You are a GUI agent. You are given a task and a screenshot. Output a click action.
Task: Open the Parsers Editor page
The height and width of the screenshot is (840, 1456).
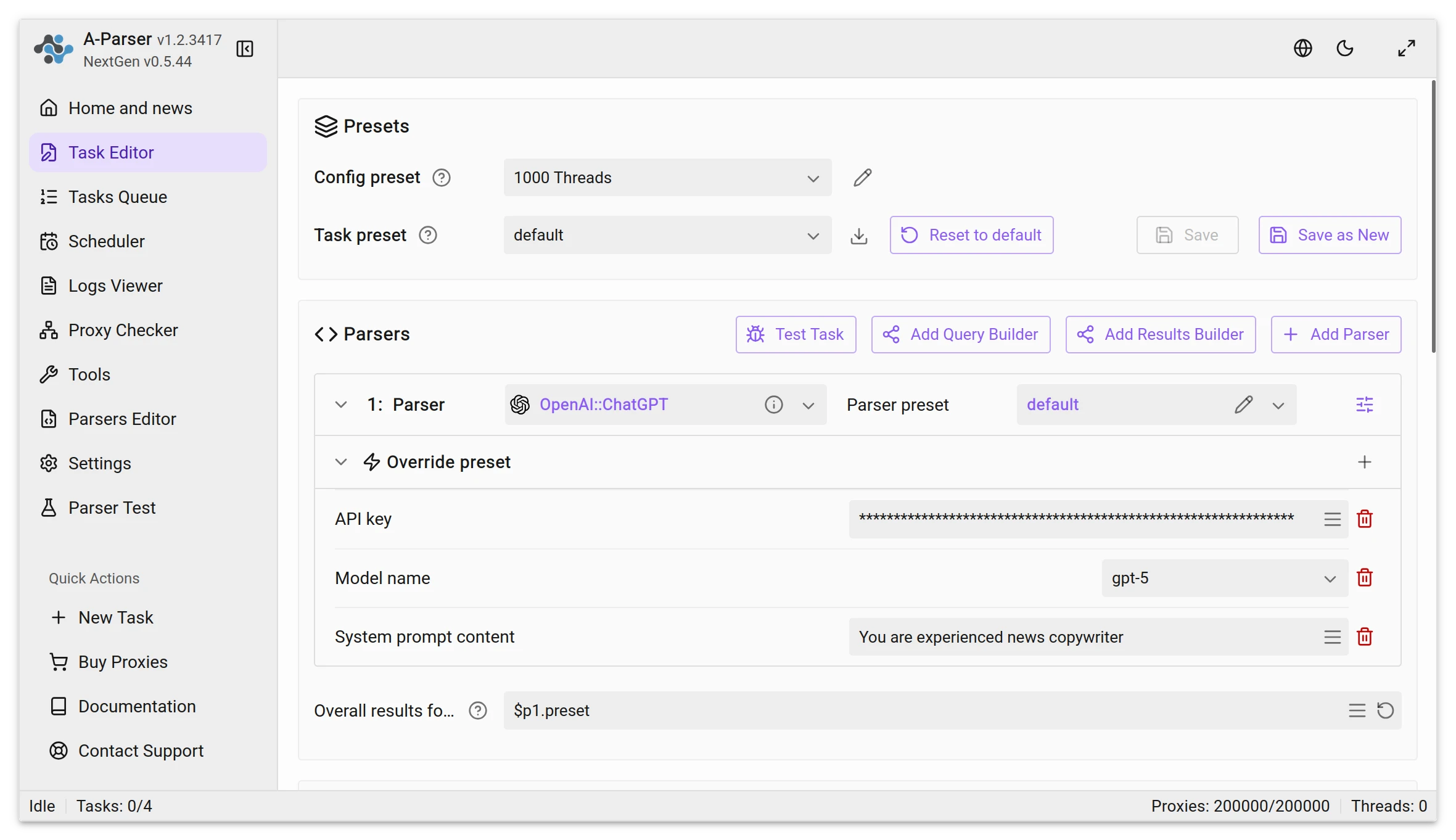coord(147,419)
